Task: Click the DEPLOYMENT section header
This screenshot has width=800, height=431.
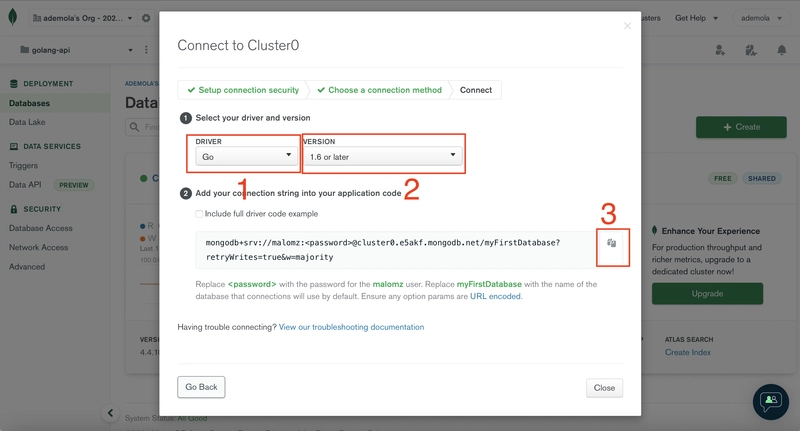Action: (48, 84)
